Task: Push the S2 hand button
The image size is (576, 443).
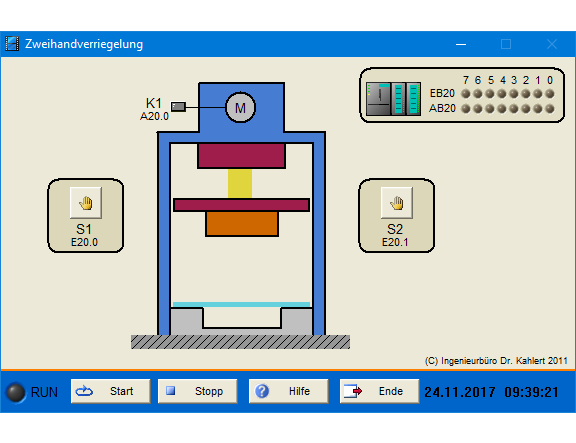Action: coord(397,203)
